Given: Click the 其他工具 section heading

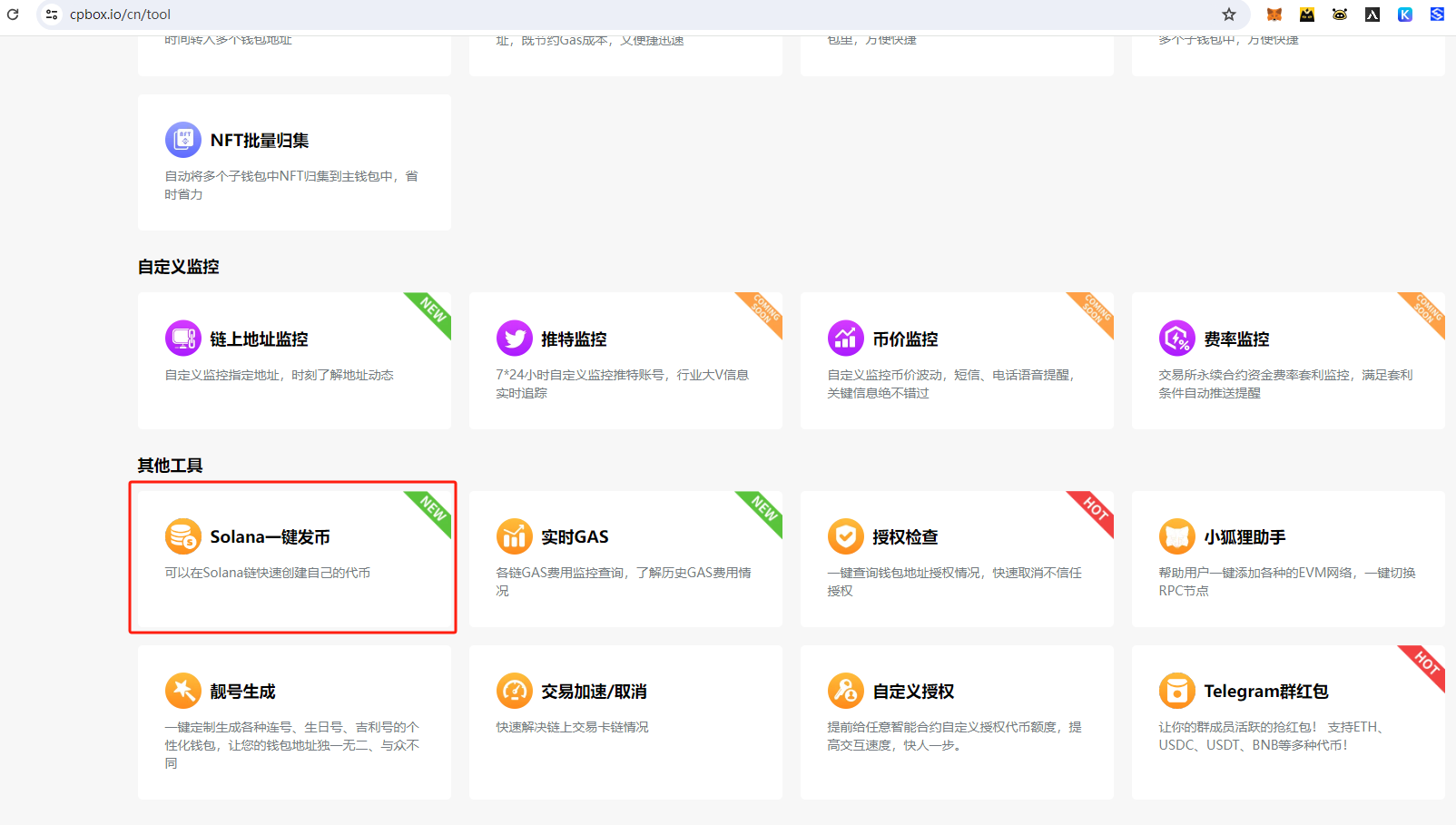Looking at the screenshot, I should (171, 466).
